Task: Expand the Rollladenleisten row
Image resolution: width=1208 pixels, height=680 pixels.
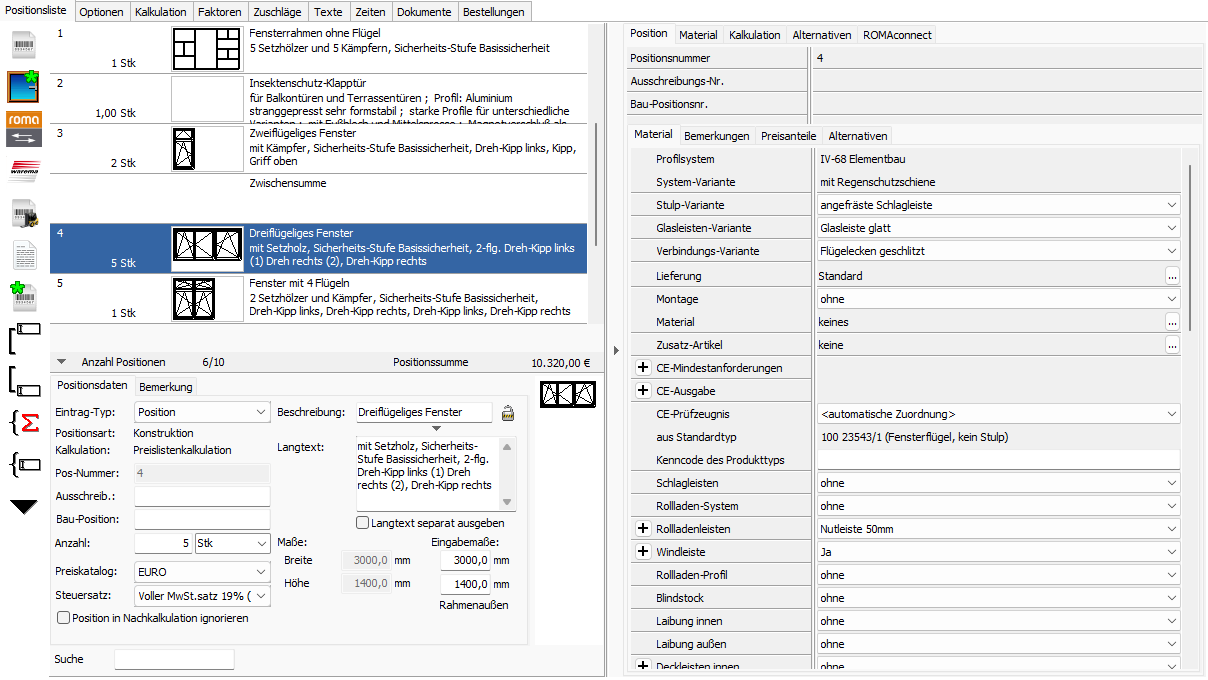Action: (643, 529)
